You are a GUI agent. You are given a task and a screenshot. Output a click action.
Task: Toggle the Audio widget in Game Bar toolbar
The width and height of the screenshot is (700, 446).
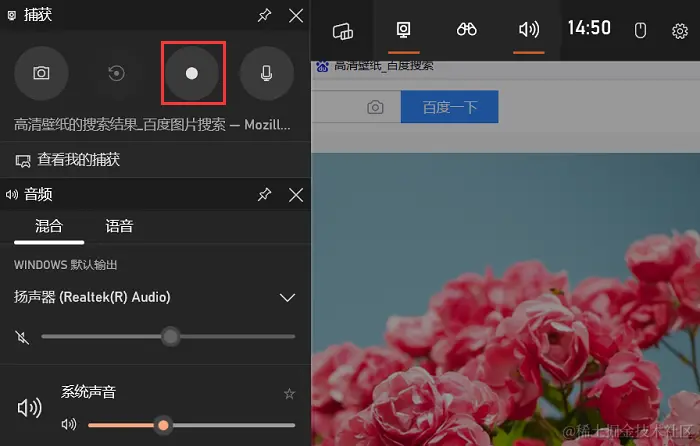529,30
